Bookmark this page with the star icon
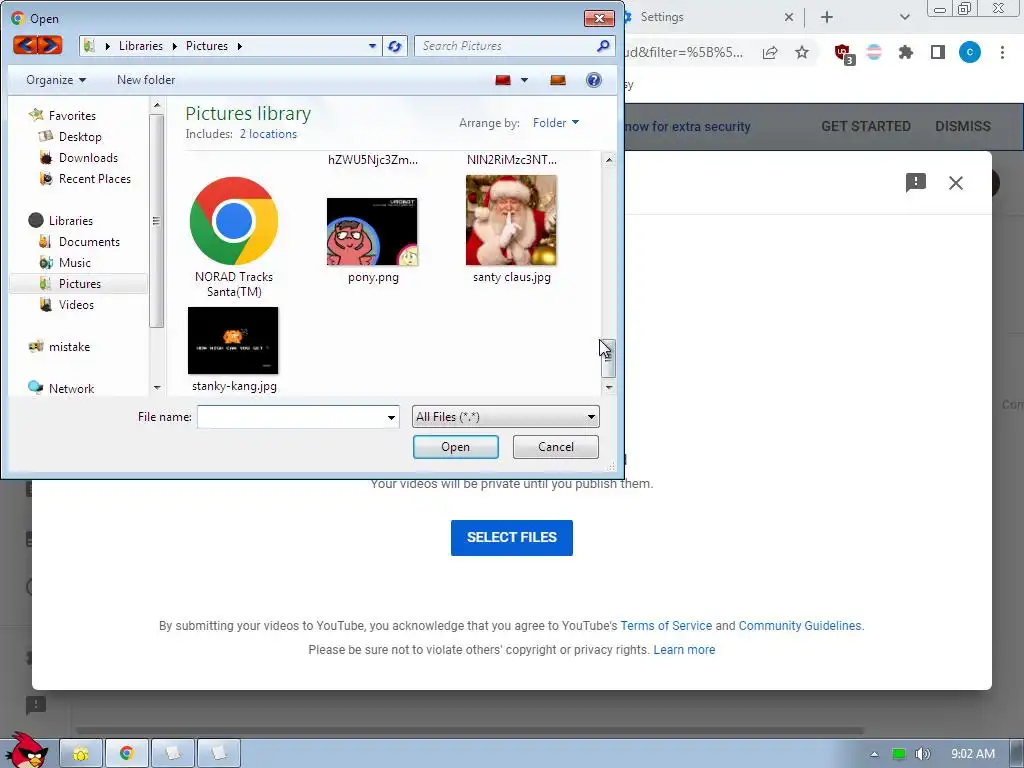Viewport: 1024px width, 768px height. click(802, 52)
